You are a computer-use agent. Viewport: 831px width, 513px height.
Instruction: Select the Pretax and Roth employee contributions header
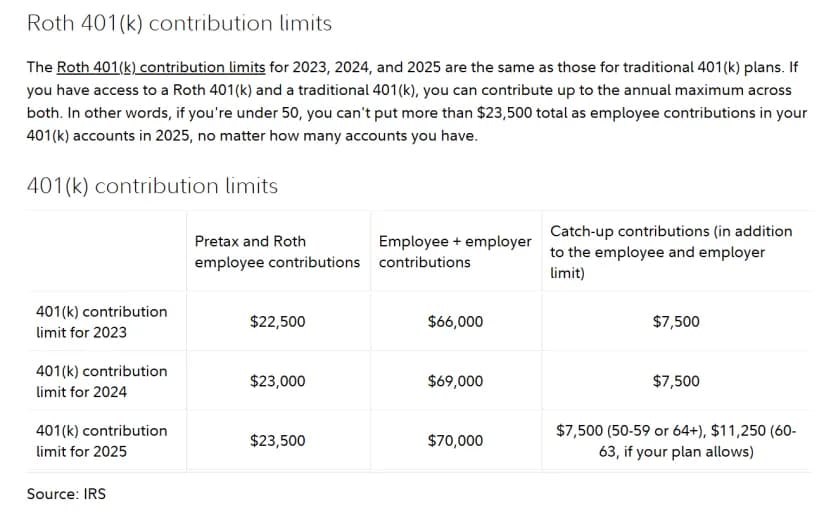click(x=277, y=252)
